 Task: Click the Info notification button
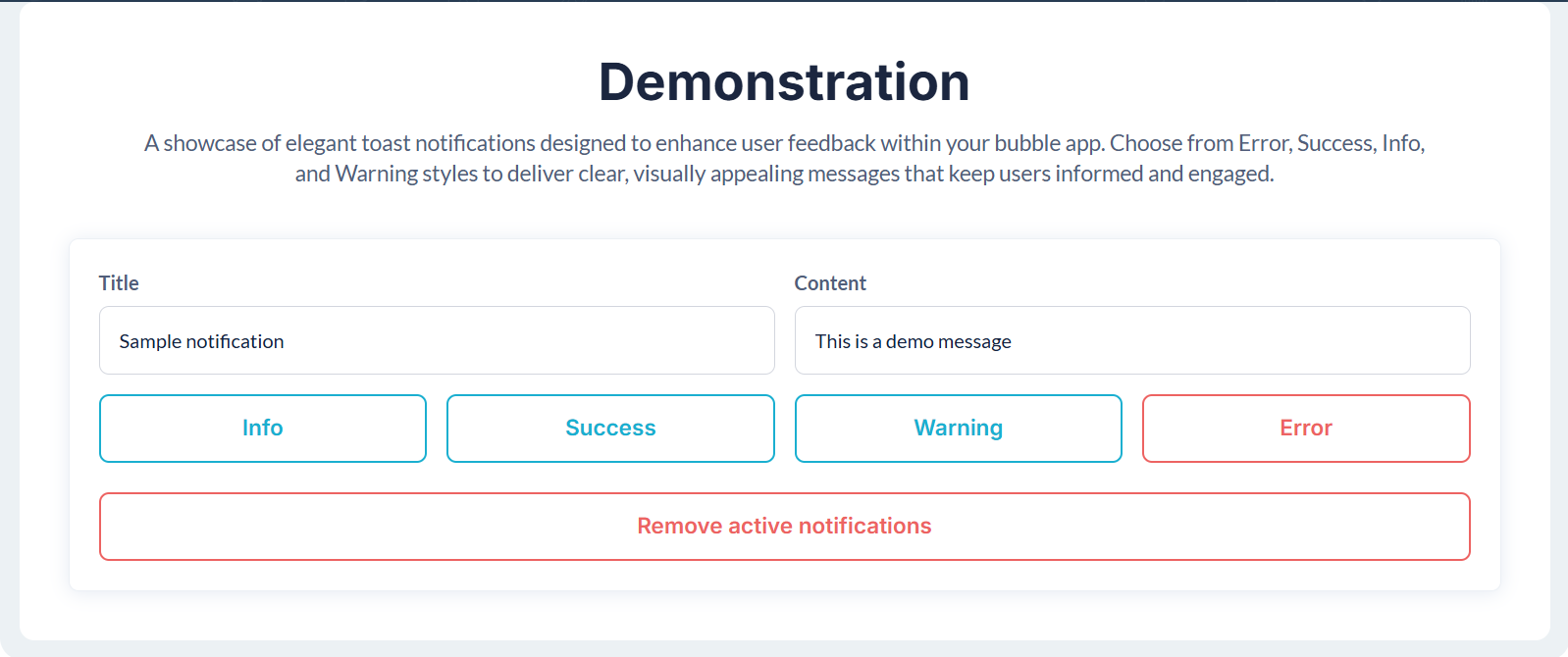(x=262, y=429)
